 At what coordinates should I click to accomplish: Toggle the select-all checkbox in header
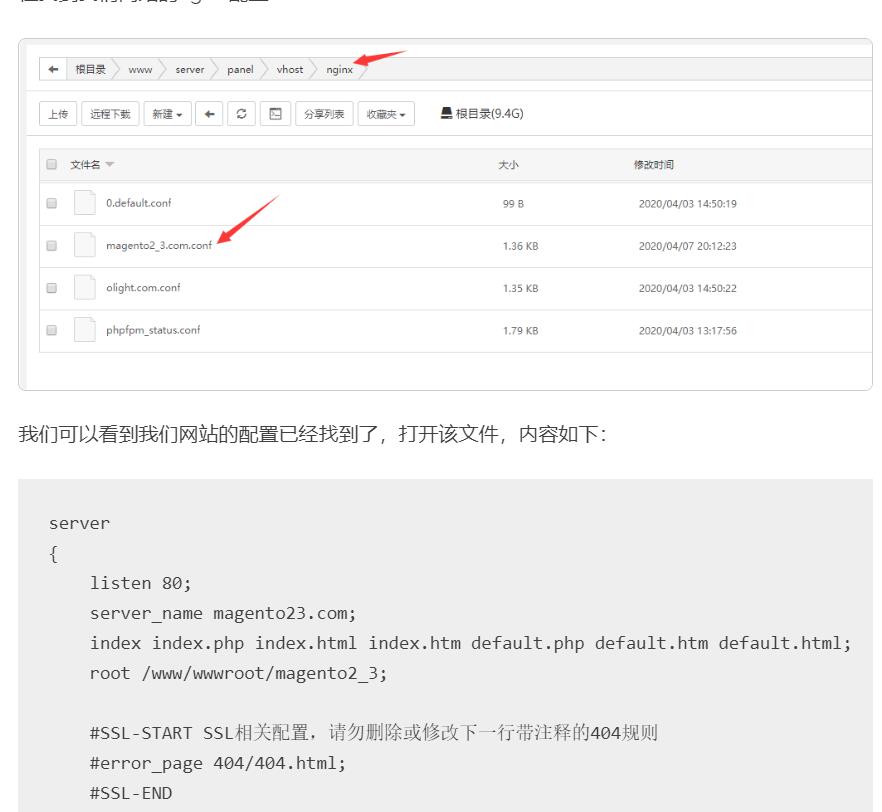(52, 165)
